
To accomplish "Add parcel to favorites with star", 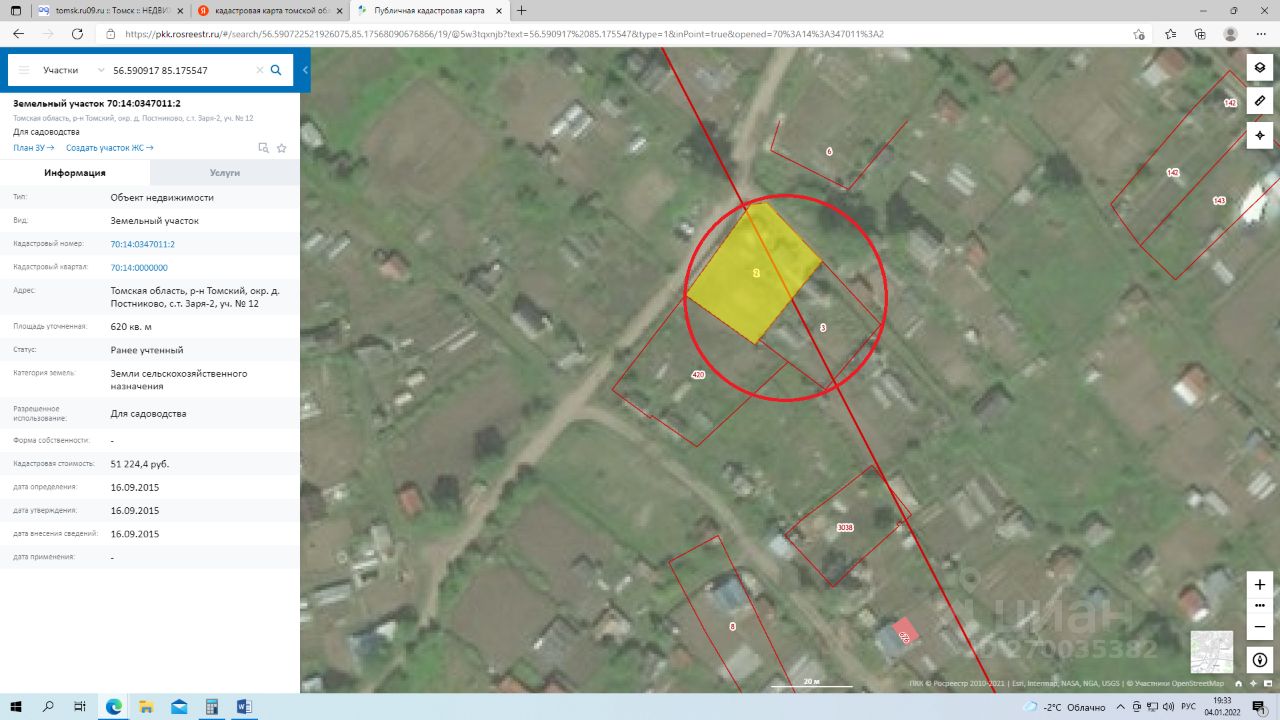I will 282,148.
